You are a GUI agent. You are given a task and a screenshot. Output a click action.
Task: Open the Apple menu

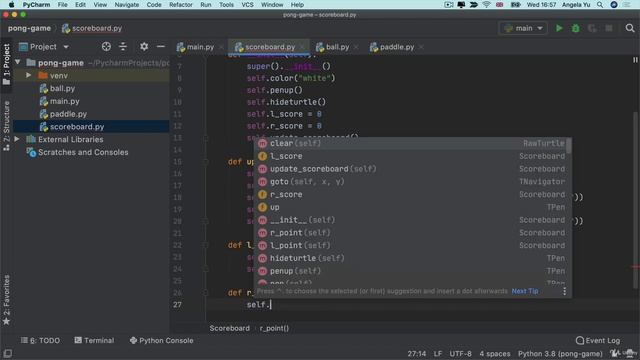click(11, 5)
